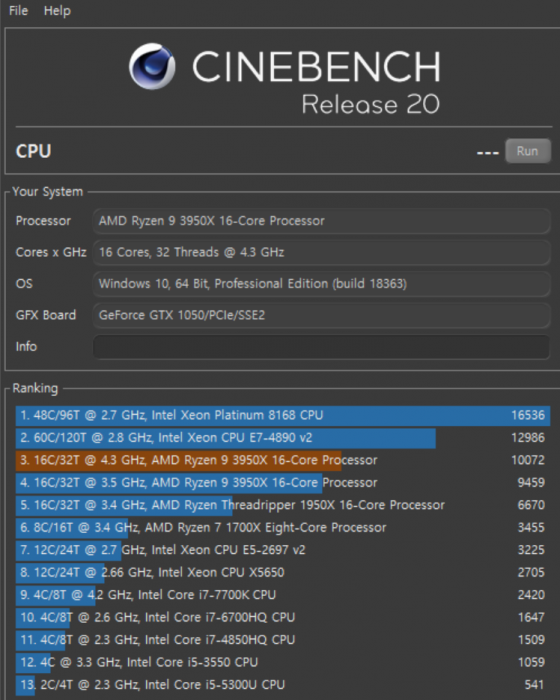Click the Processor name field

(x=321, y=221)
